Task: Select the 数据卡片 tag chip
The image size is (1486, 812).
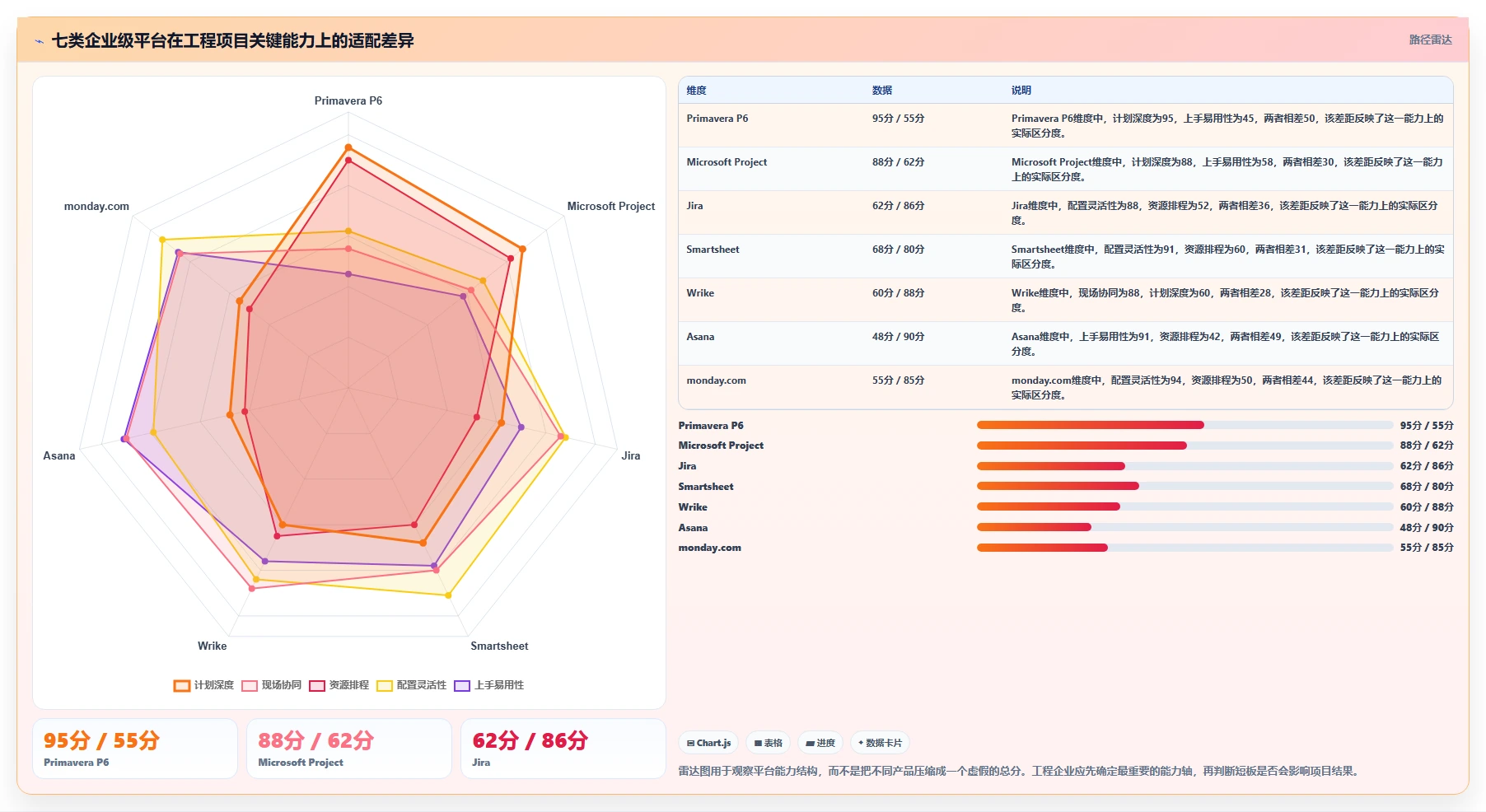Action: pyautogui.click(x=880, y=743)
